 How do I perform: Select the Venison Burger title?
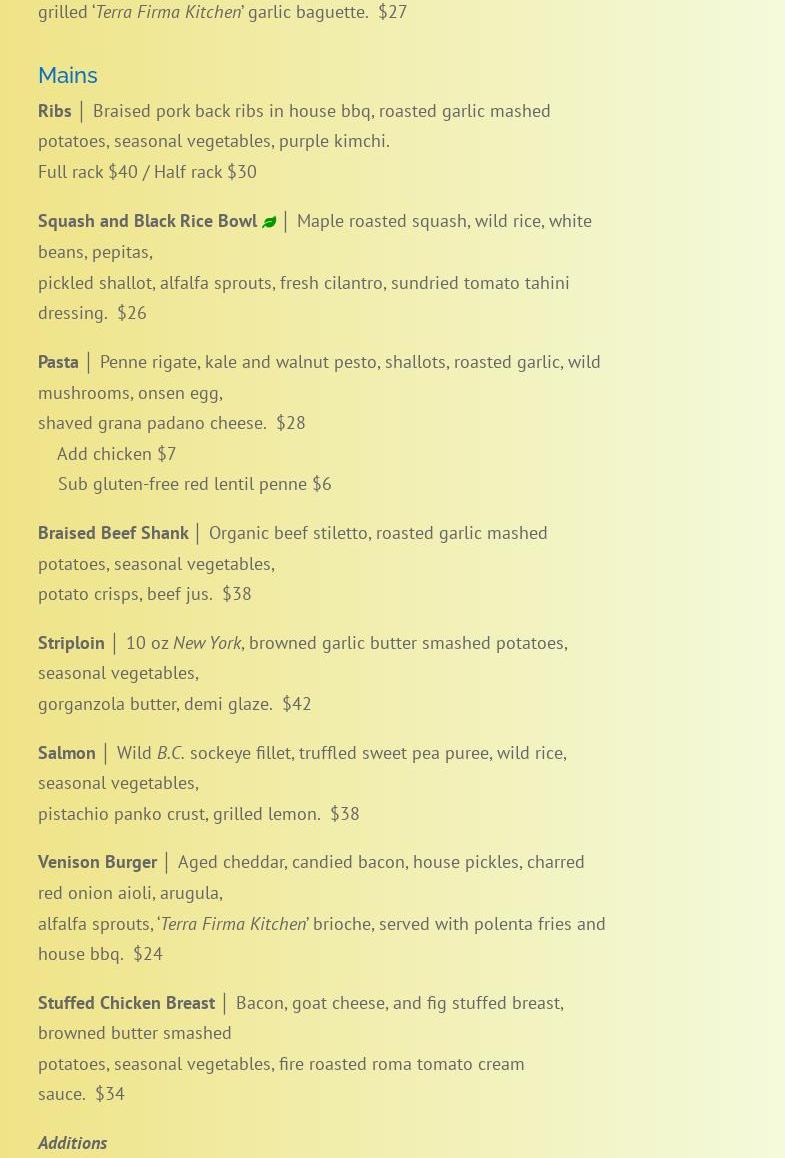point(97,862)
